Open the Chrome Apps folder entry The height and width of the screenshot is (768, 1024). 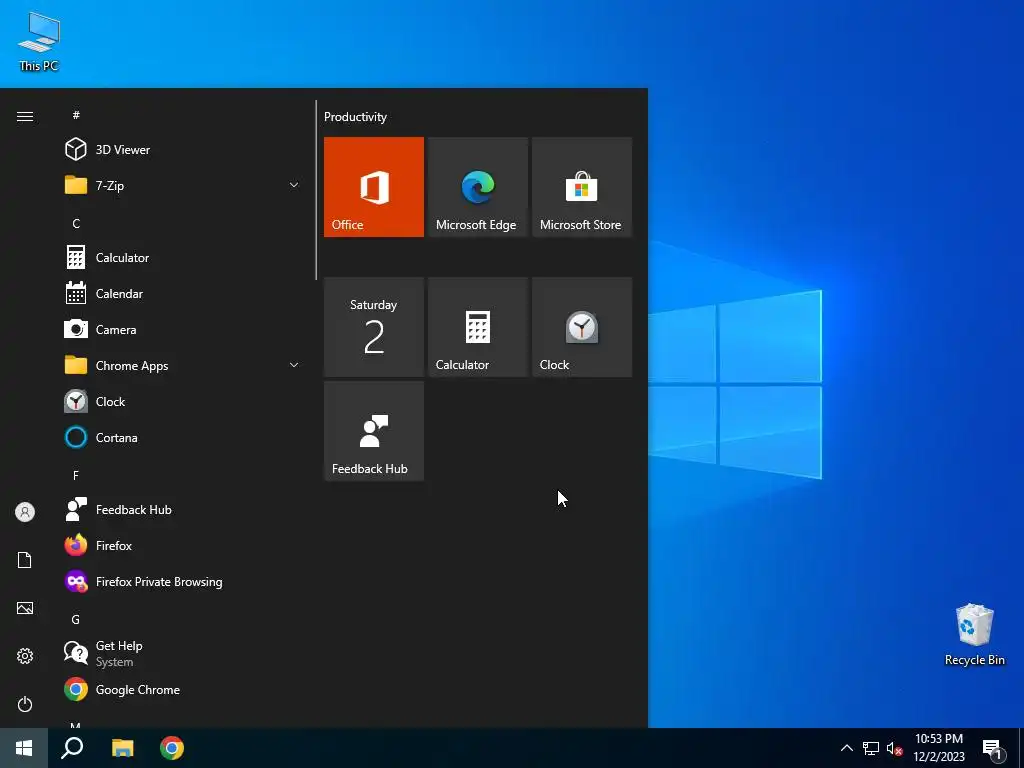coord(182,366)
